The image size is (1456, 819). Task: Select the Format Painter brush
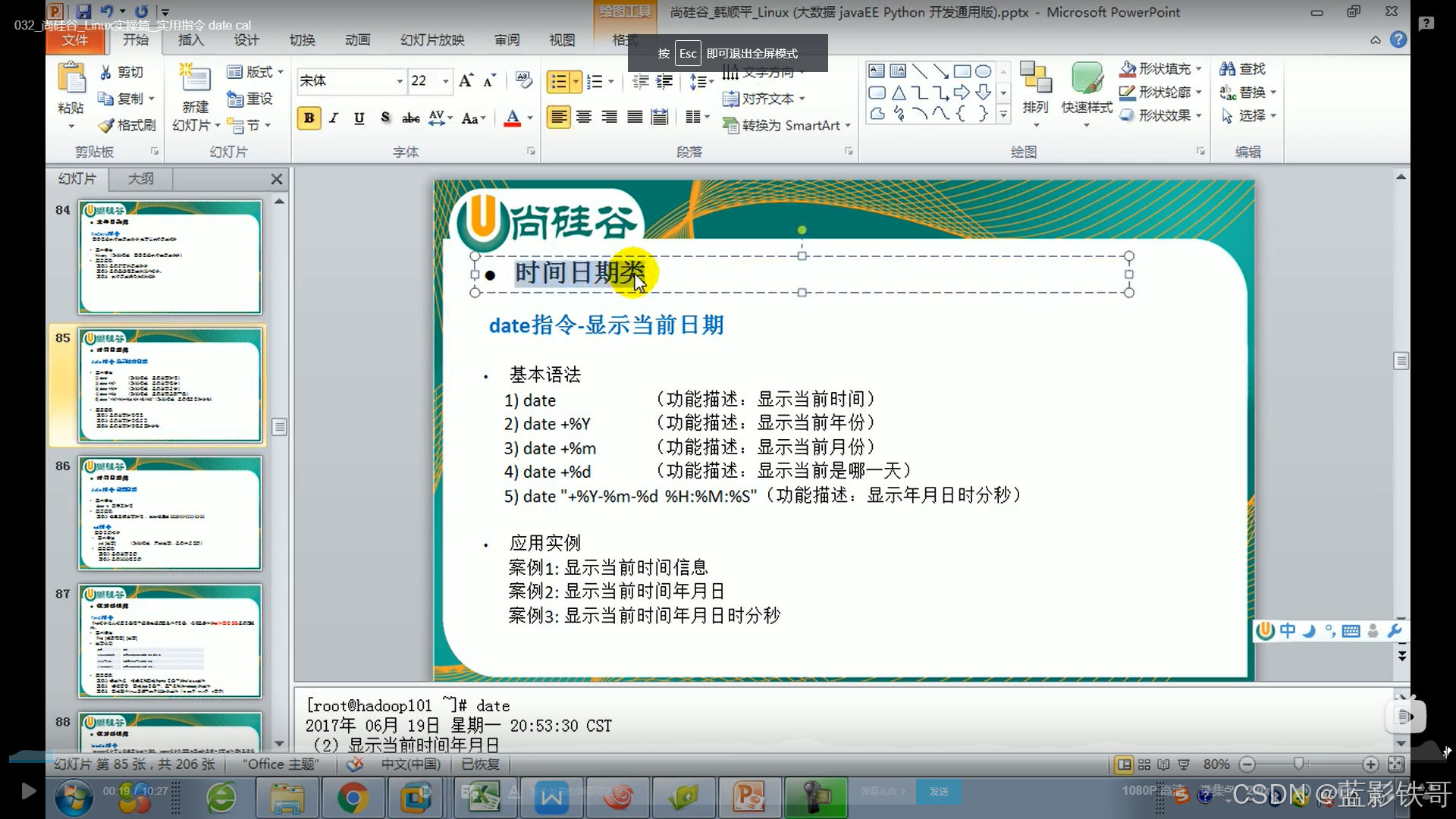click(x=106, y=125)
